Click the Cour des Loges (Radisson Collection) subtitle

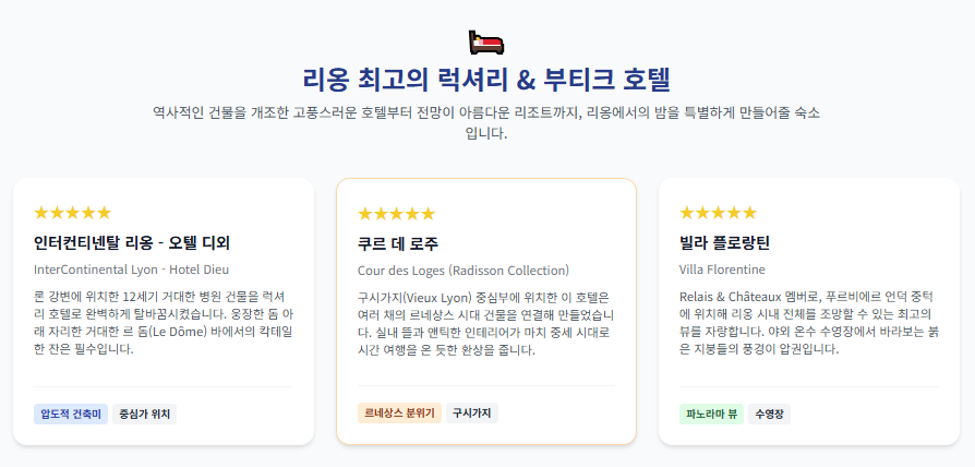coord(463,271)
